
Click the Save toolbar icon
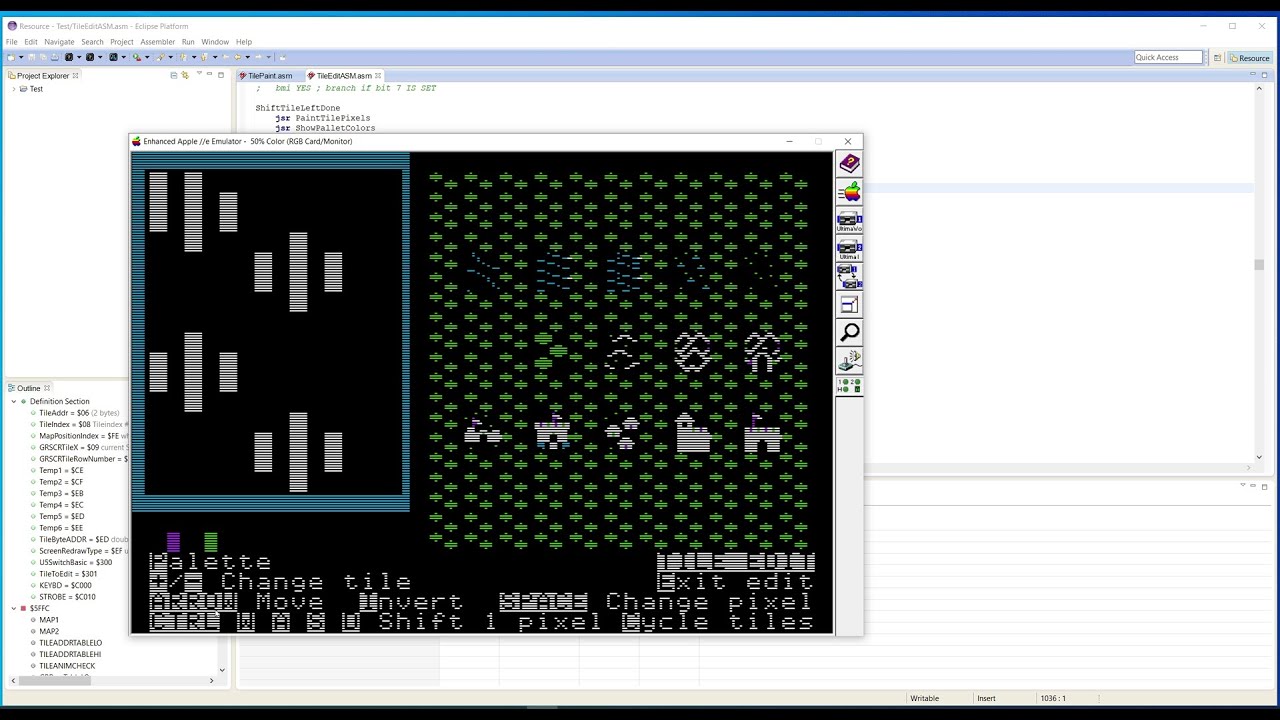click(31, 57)
